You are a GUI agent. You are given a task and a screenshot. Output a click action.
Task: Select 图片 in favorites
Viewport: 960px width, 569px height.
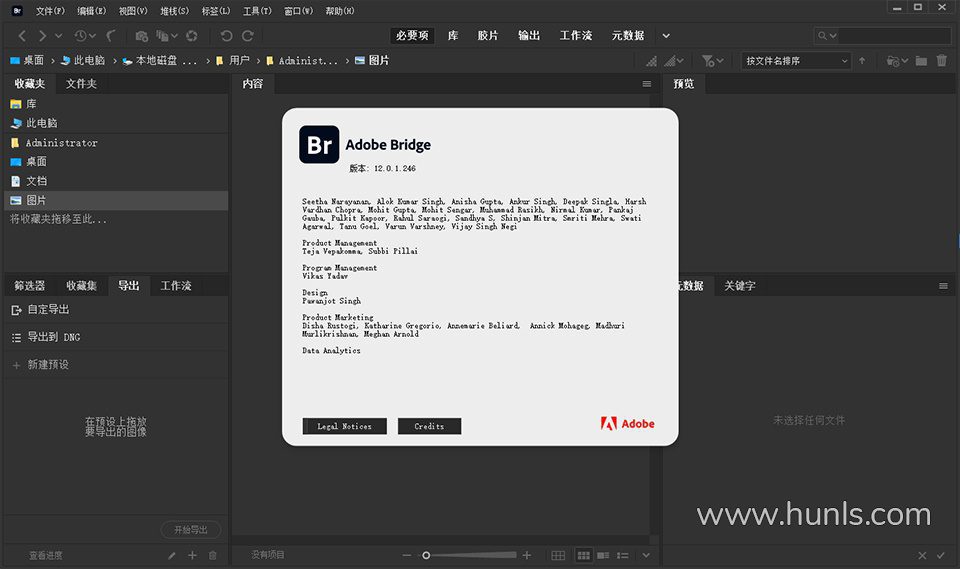(x=116, y=200)
